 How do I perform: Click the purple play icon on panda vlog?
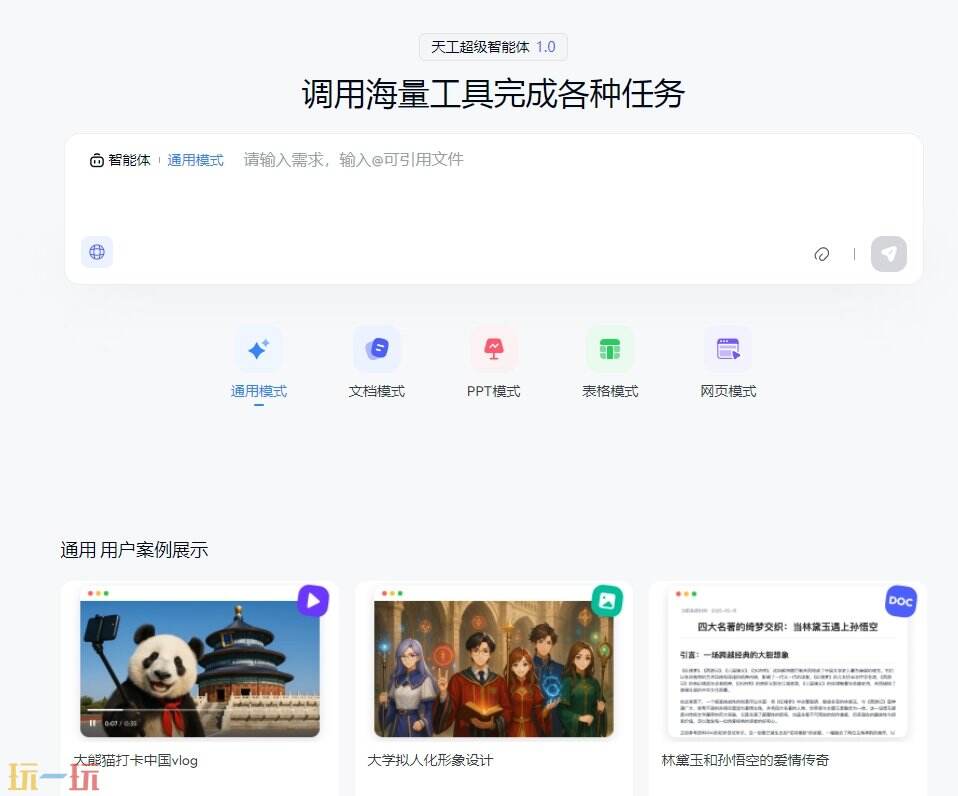[x=313, y=600]
